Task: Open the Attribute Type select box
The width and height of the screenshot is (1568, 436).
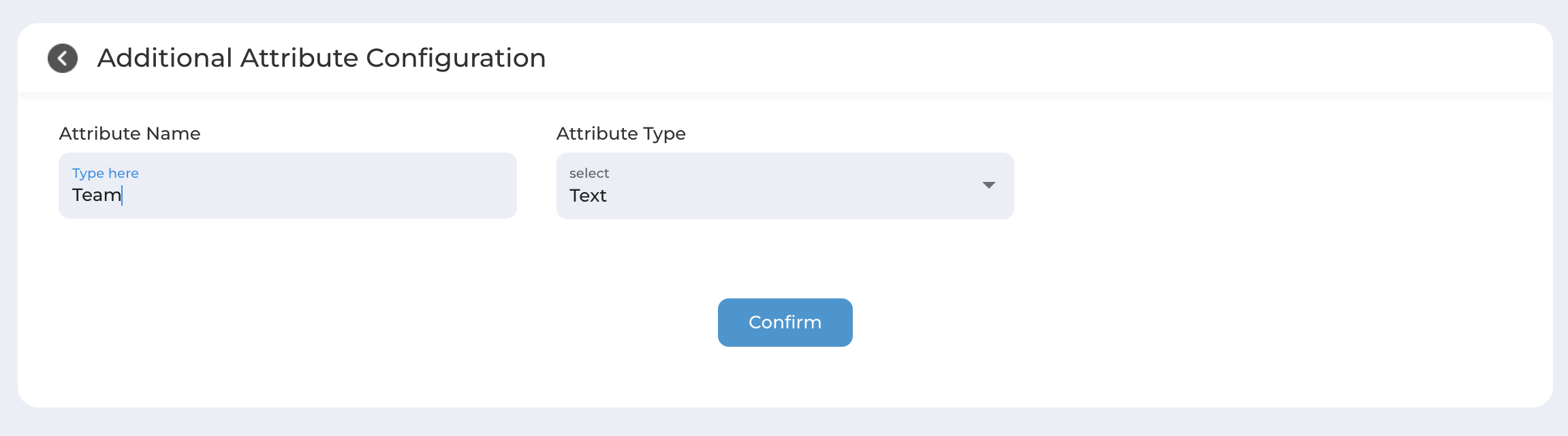Action: click(x=785, y=186)
